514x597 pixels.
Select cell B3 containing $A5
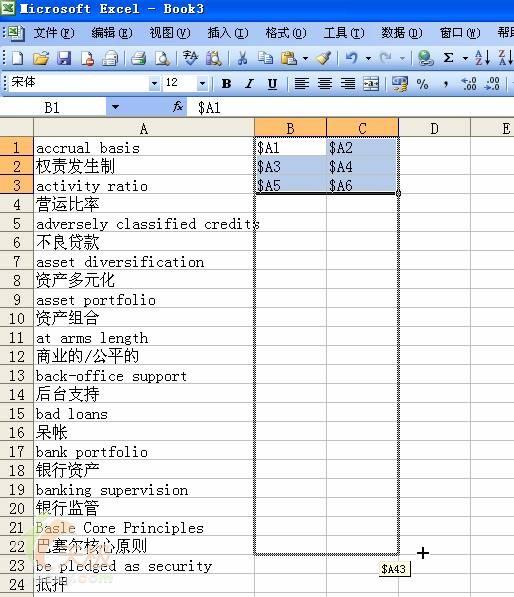(290, 185)
